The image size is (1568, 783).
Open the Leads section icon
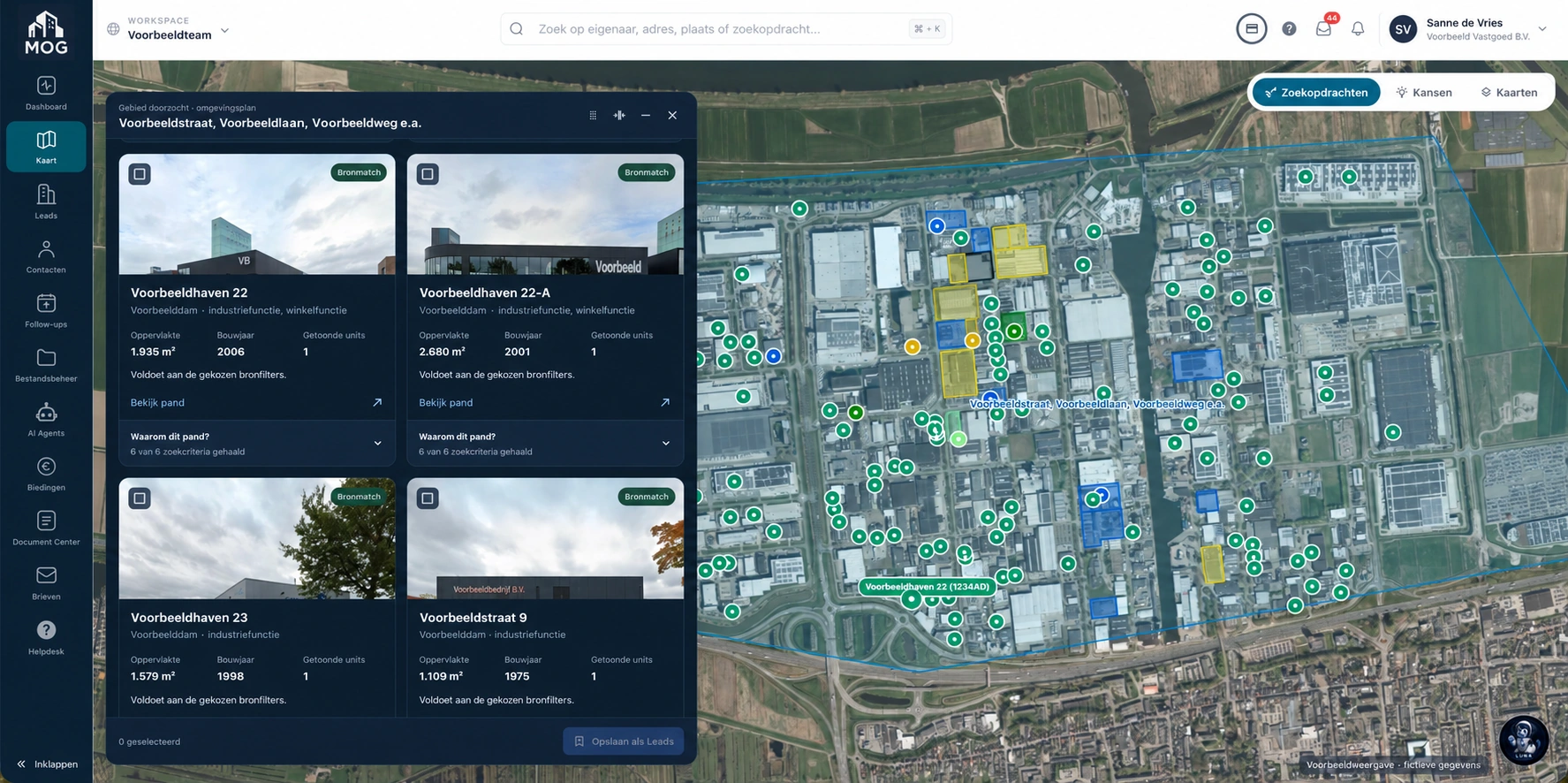[46, 194]
